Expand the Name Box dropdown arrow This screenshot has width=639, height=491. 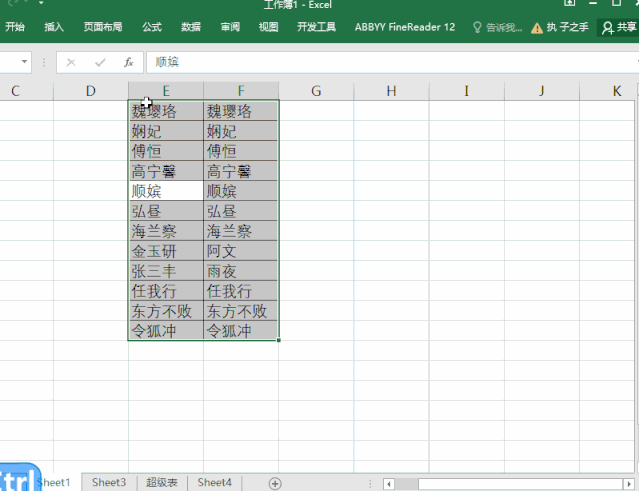click(x=24, y=62)
